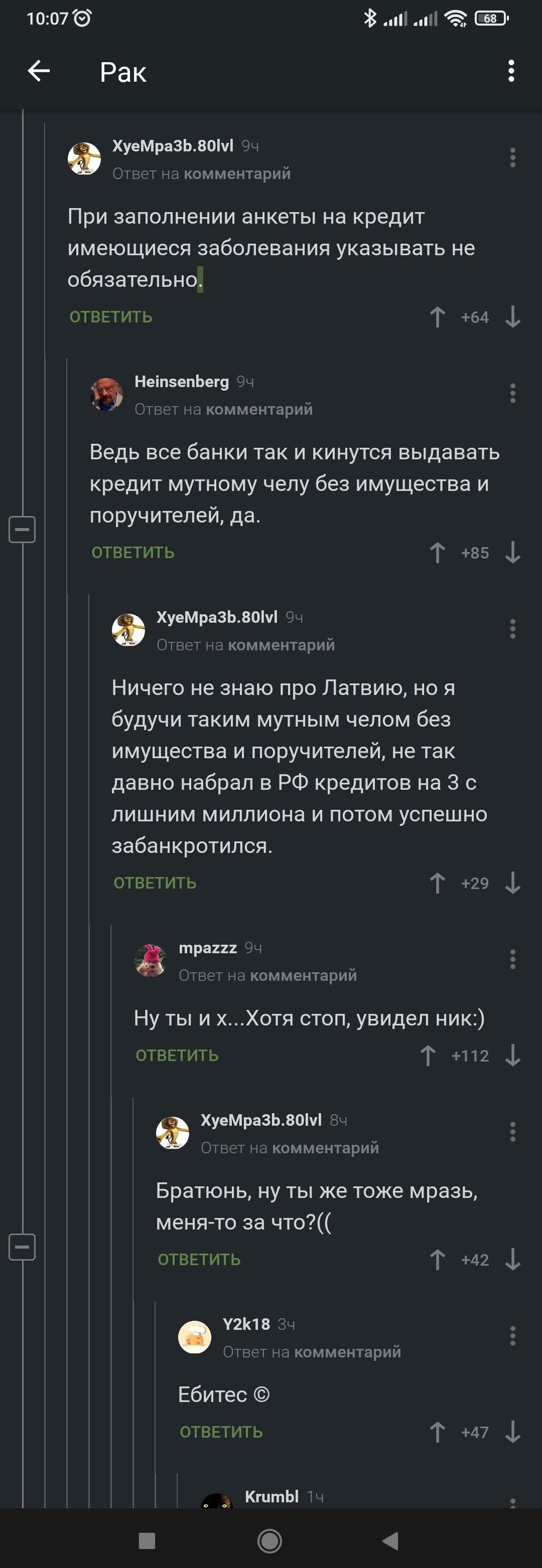542x1568 pixels.
Task: Reply to Heinsenberg's comment
Action: pyautogui.click(x=133, y=553)
